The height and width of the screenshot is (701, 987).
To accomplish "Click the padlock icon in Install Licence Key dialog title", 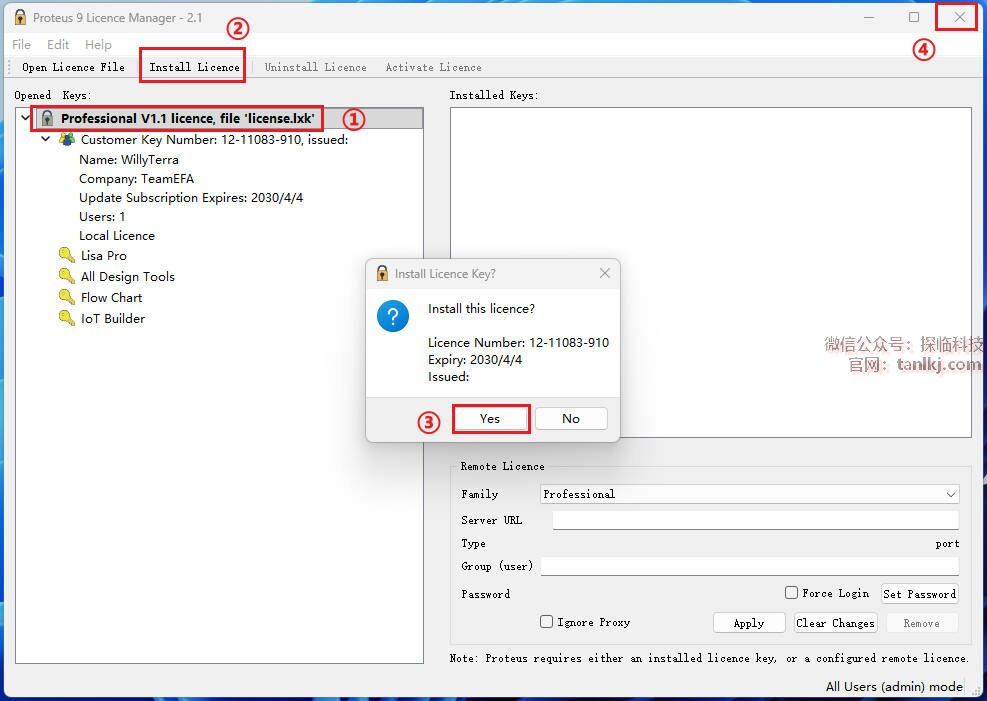I will click(x=382, y=273).
